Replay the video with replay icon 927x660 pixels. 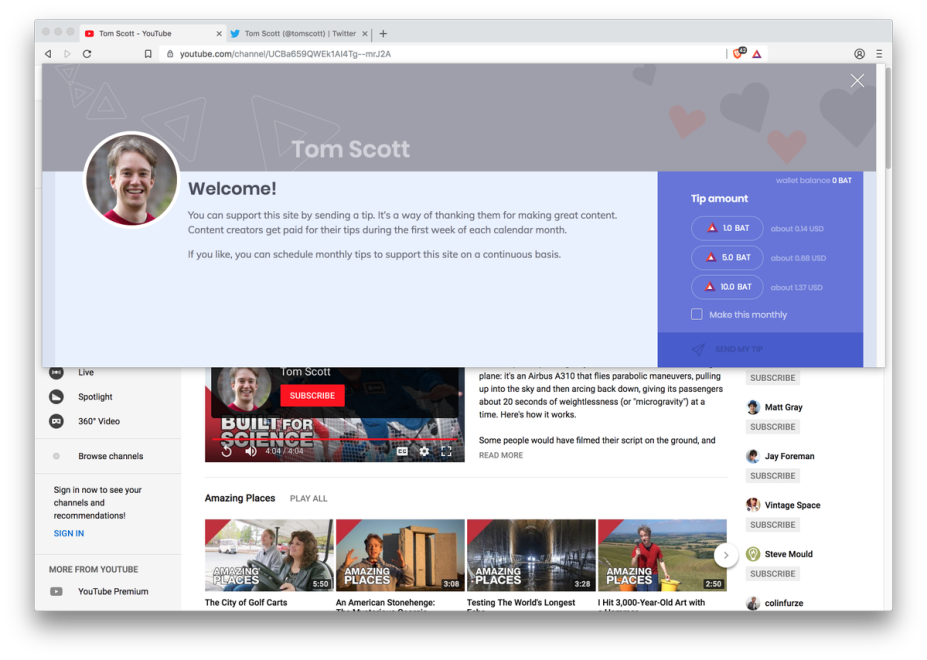(227, 451)
